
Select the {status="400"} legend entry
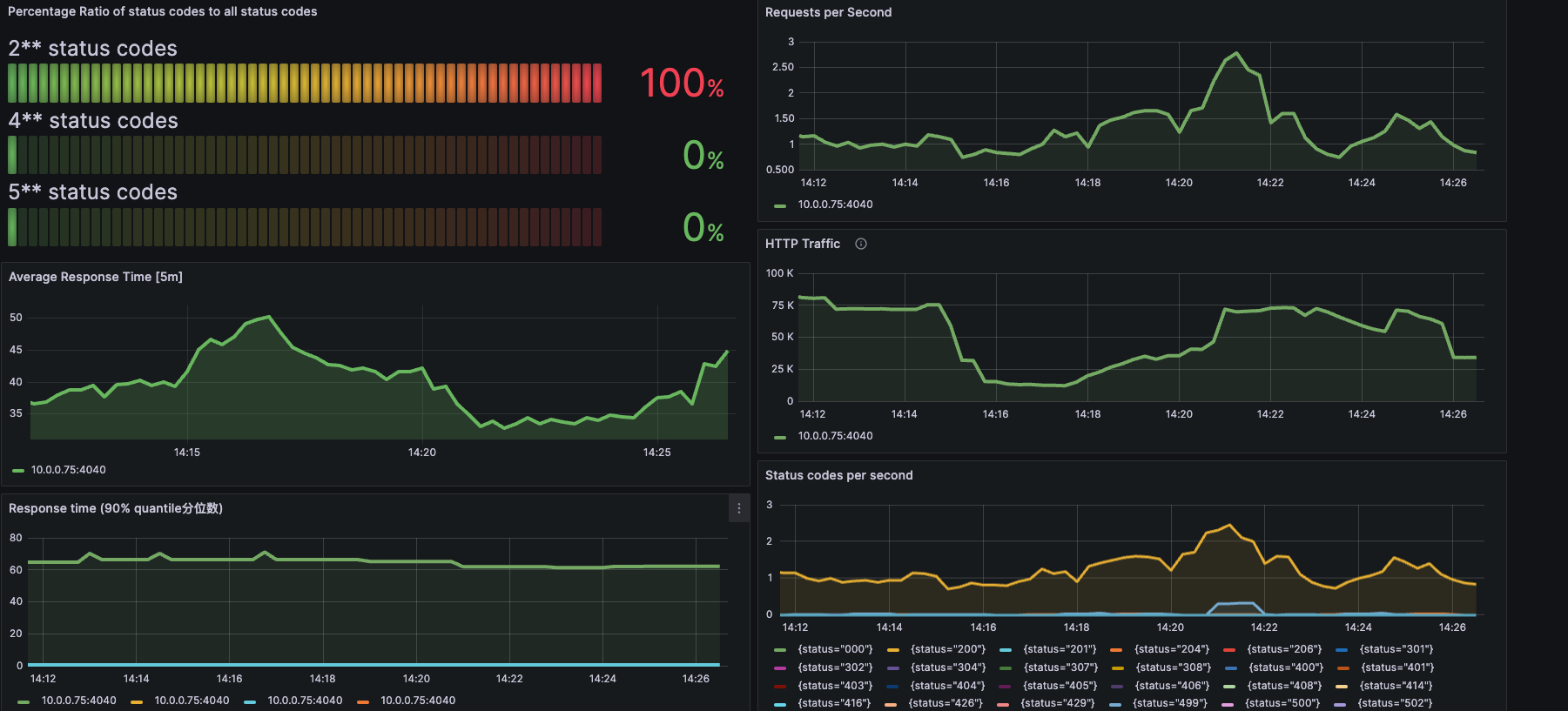pos(1286,667)
